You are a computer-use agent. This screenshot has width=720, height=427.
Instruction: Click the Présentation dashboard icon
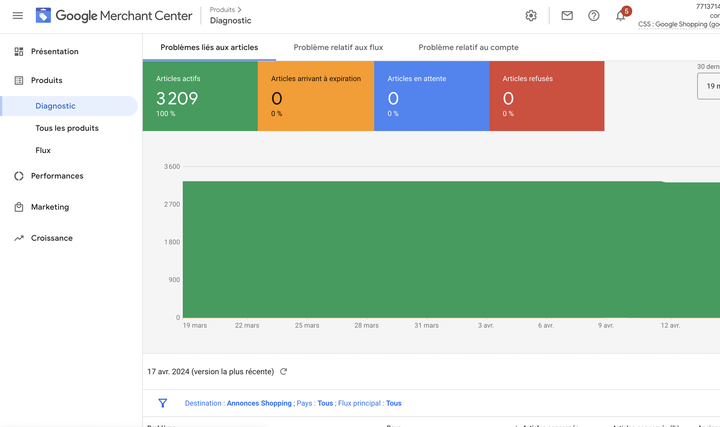(x=19, y=51)
